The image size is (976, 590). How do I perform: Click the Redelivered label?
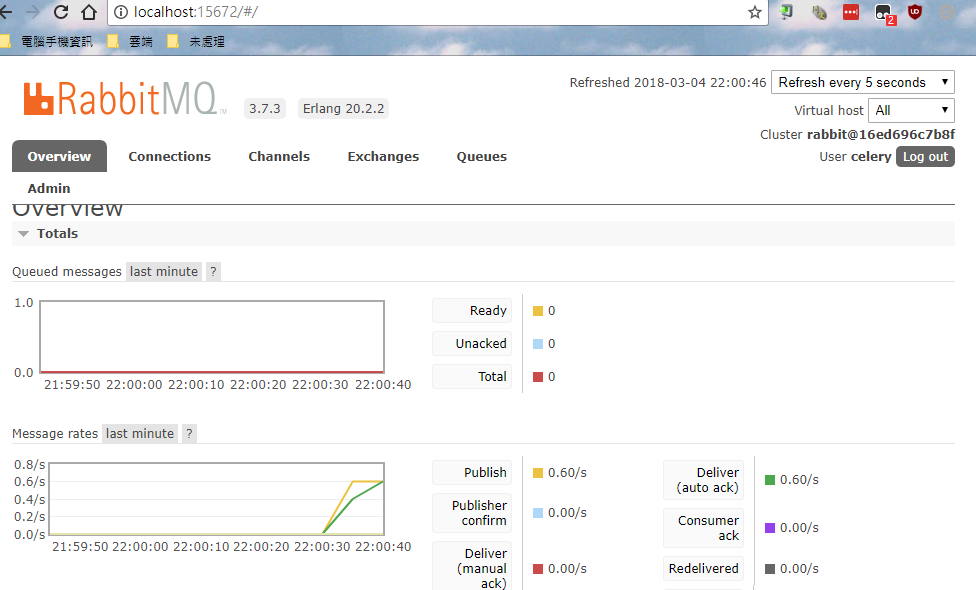tap(703, 568)
